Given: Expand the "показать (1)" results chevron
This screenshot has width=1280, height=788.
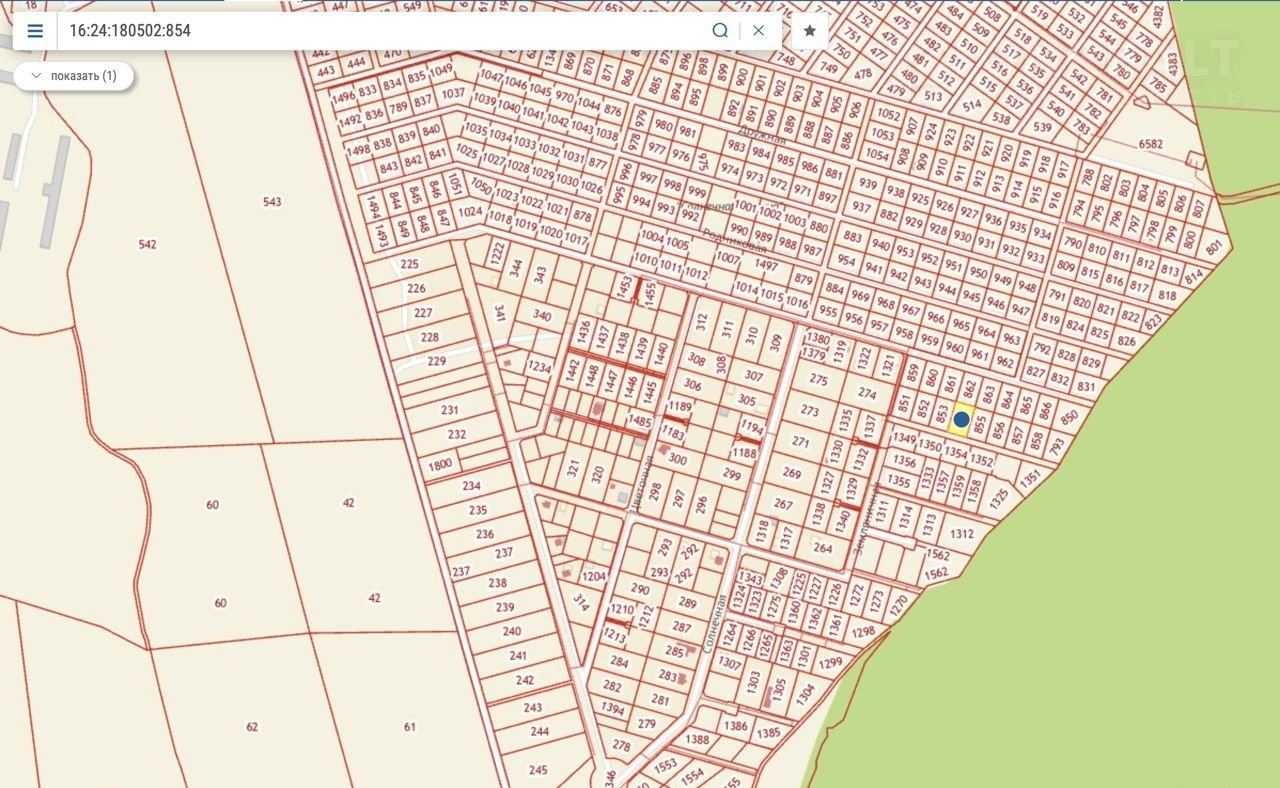Looking at the screenshot, I should [x=37, y=76].
